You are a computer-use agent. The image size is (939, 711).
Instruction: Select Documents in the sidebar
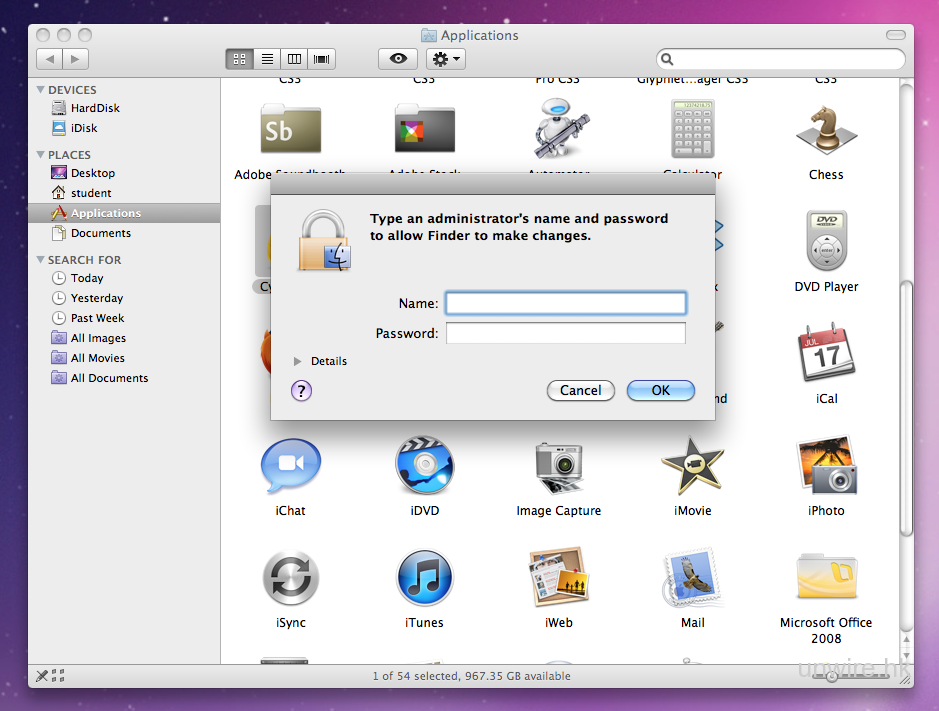pyautogui.click(x=100, y=233)
